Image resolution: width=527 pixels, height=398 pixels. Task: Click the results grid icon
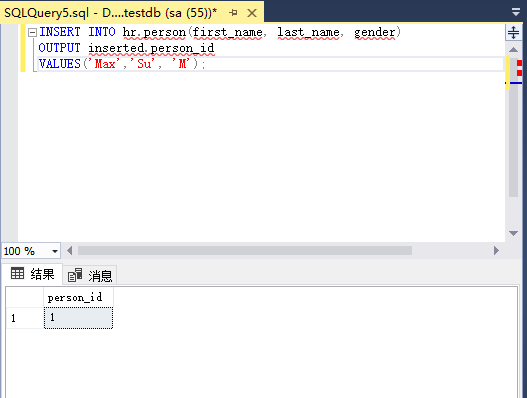click(17, 274)
